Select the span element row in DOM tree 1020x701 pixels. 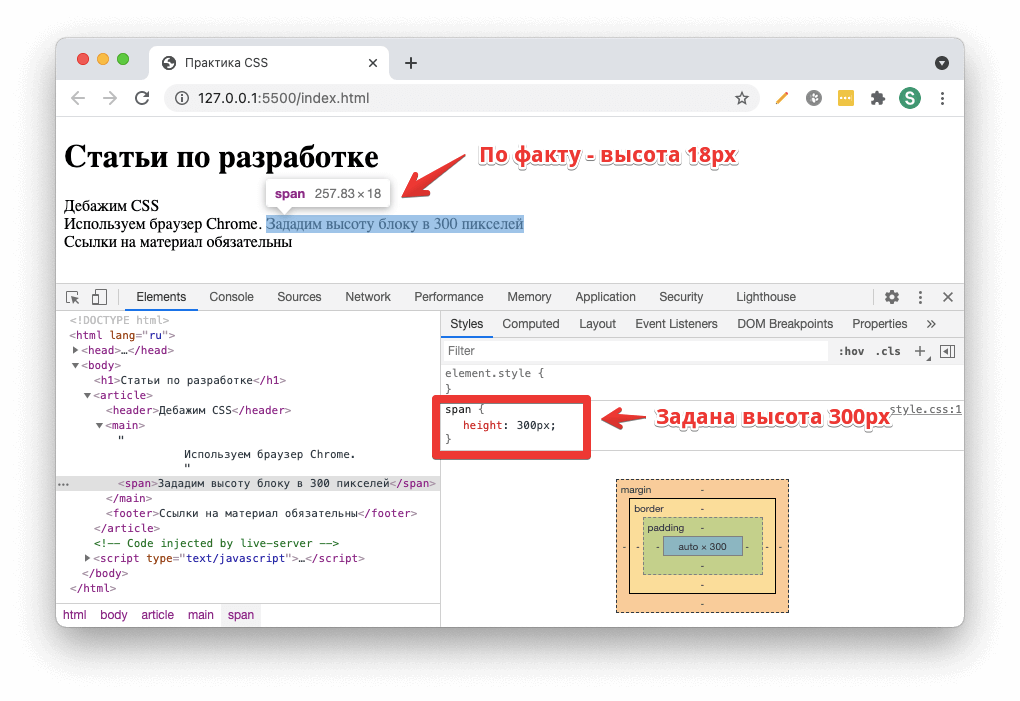(248, 483)
